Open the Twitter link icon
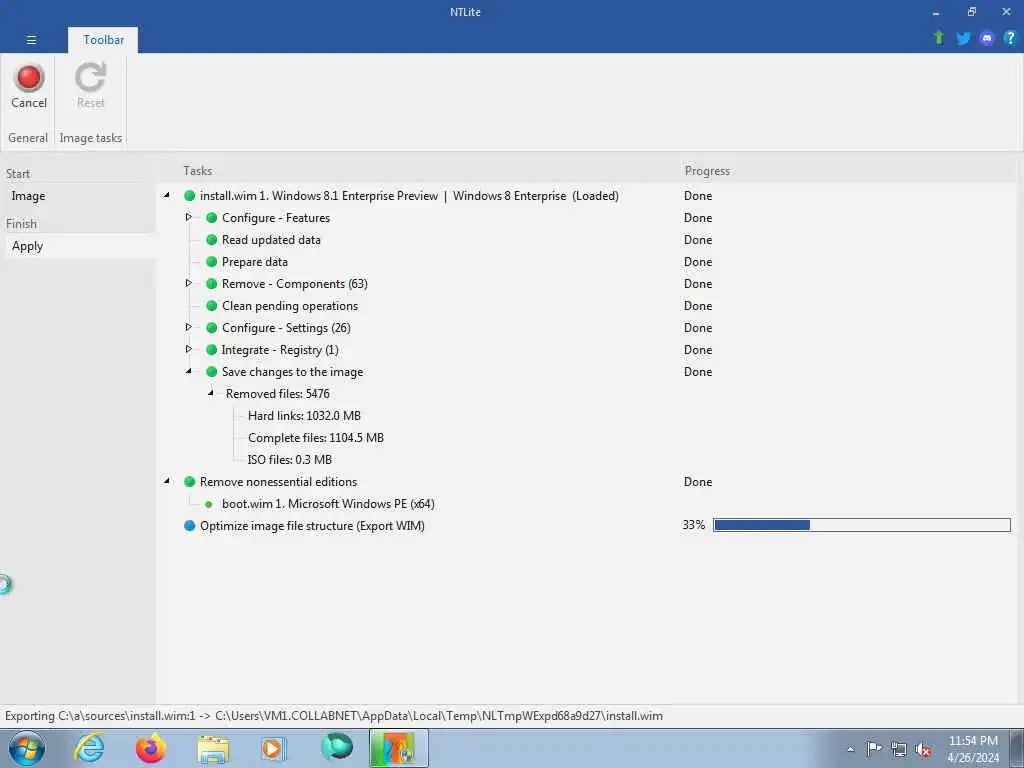This screenshot has height=768, width=1024. [x=963, y=39]
